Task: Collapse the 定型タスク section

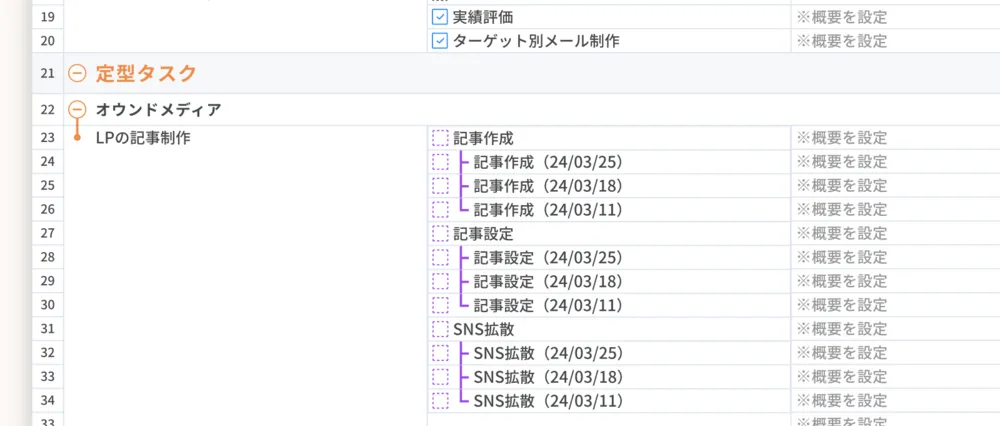Action: pyautogui.click(x=77, y=73)
